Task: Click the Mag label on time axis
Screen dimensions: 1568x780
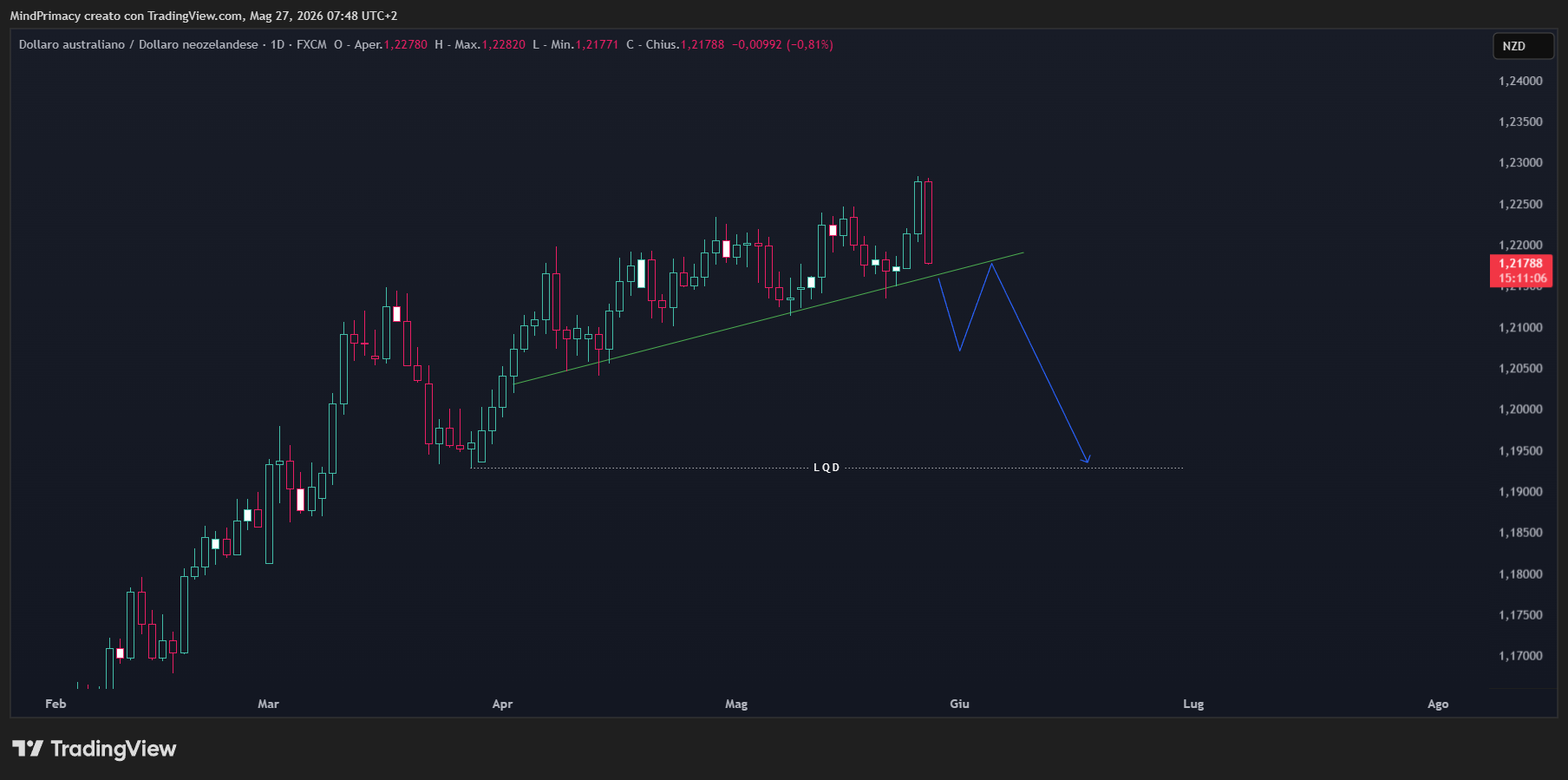Action: [736, 704]
